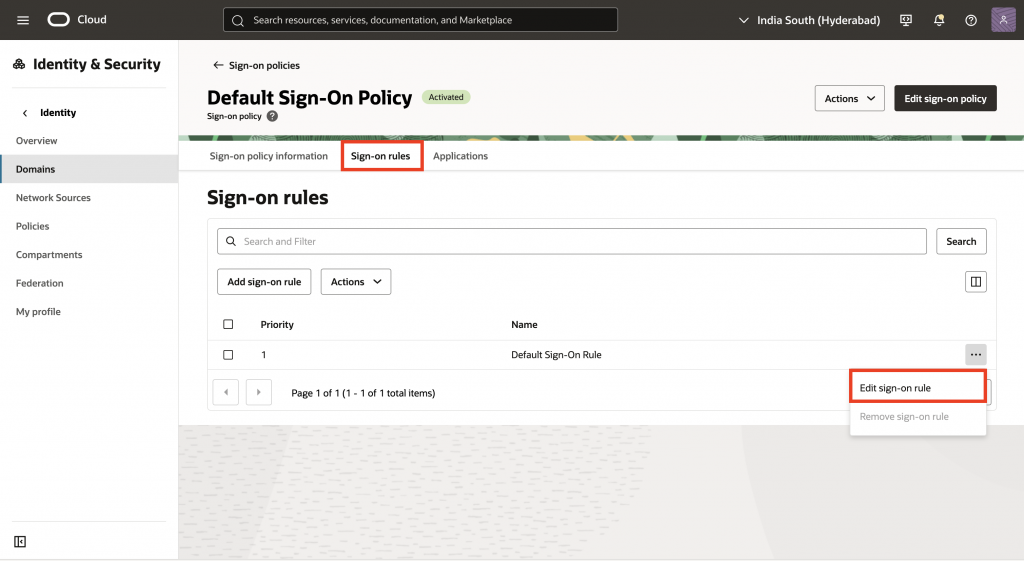This screenshot has height=561, width=1024.
Task: Open the Actions dropdown next to Add sign-on rule
Action: click(x=356, y=281)
